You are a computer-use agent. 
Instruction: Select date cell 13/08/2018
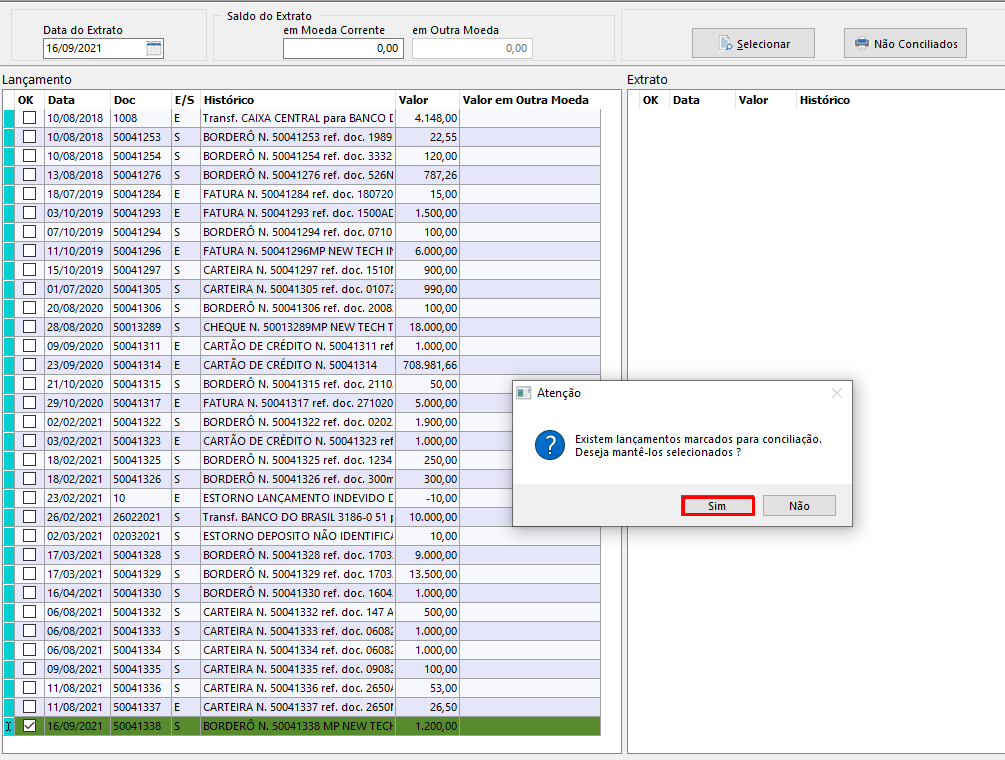pyautogui.click(x=78, y=175)
